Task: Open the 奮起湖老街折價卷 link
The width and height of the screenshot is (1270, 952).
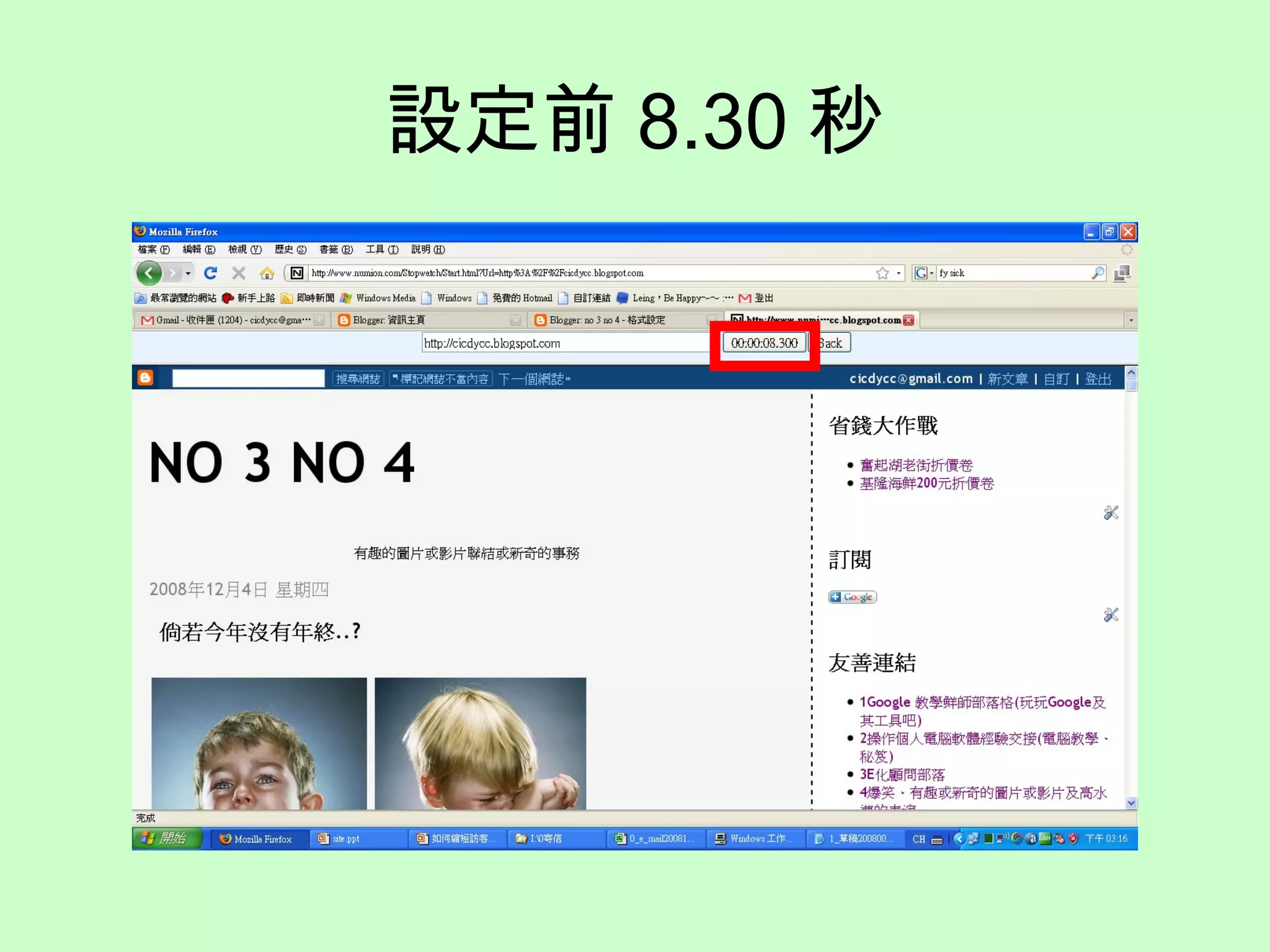Action: [x=916, y=465]
